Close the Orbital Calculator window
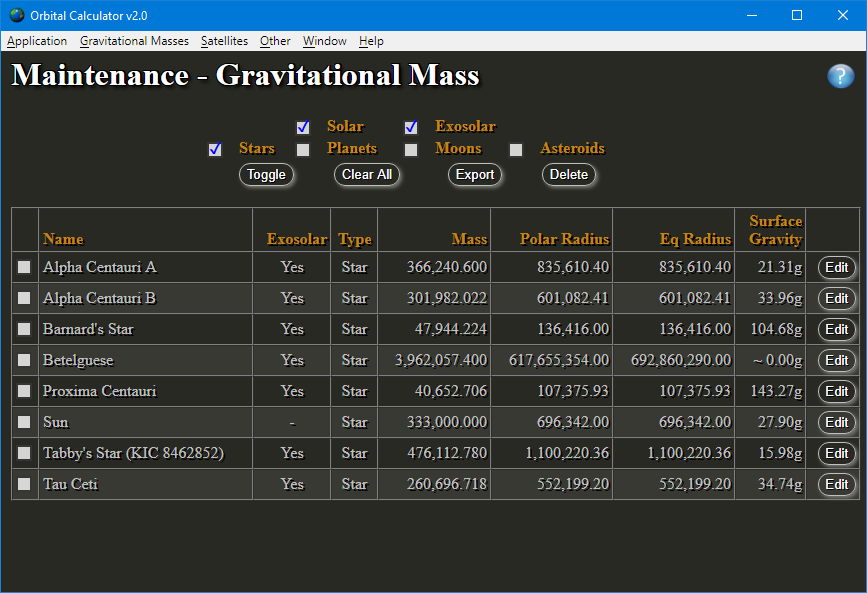The image size is (867, 593). pyautogui.click(x=843, y=15)
